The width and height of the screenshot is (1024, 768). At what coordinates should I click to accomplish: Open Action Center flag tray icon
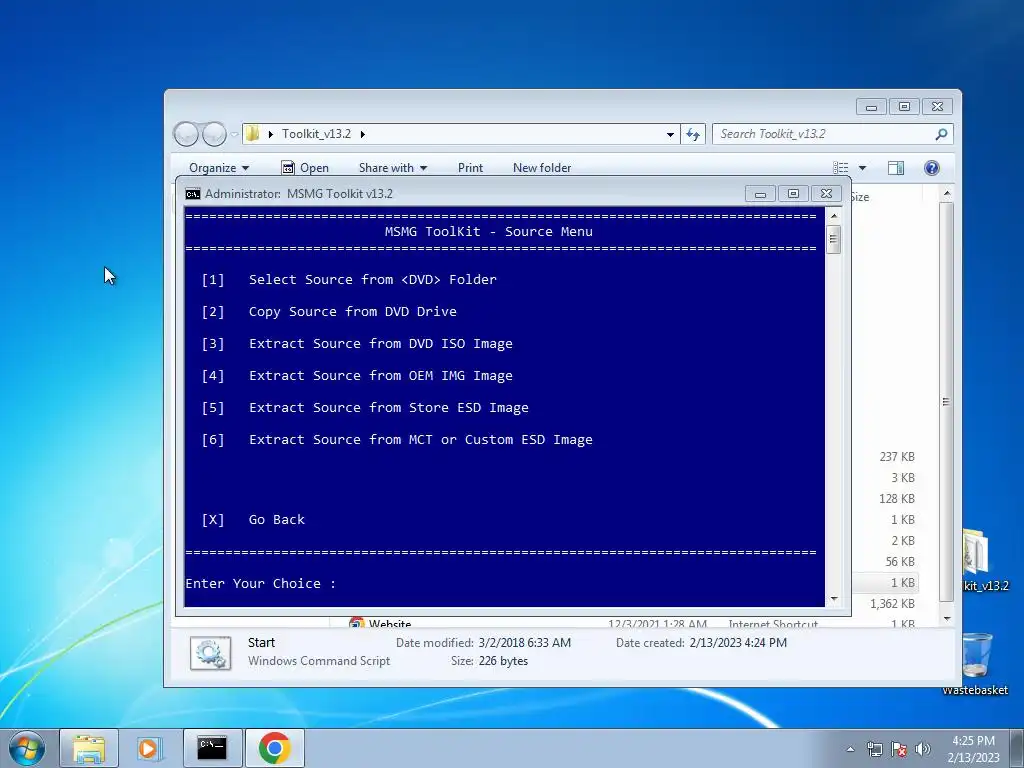pos(899,749)
